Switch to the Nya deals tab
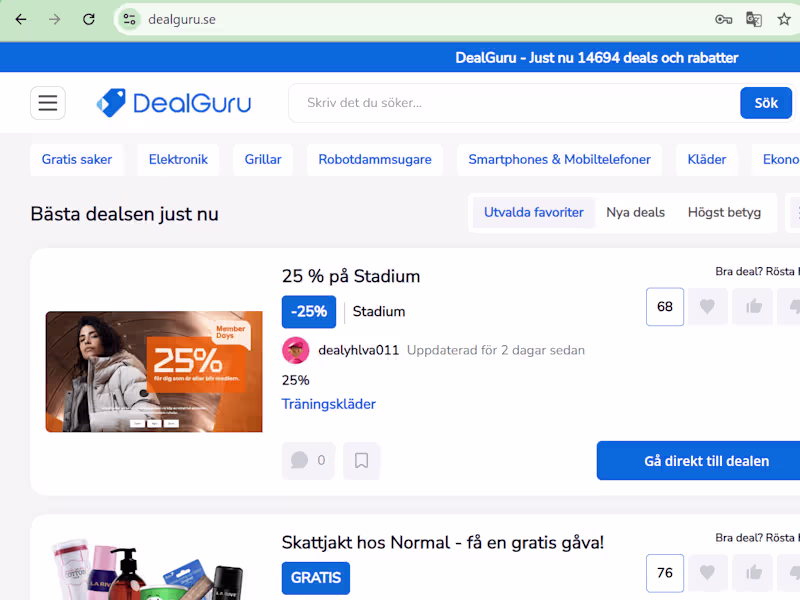Image resolution: width=800 pixels, height=600 pixels. (x=635, y=212)
